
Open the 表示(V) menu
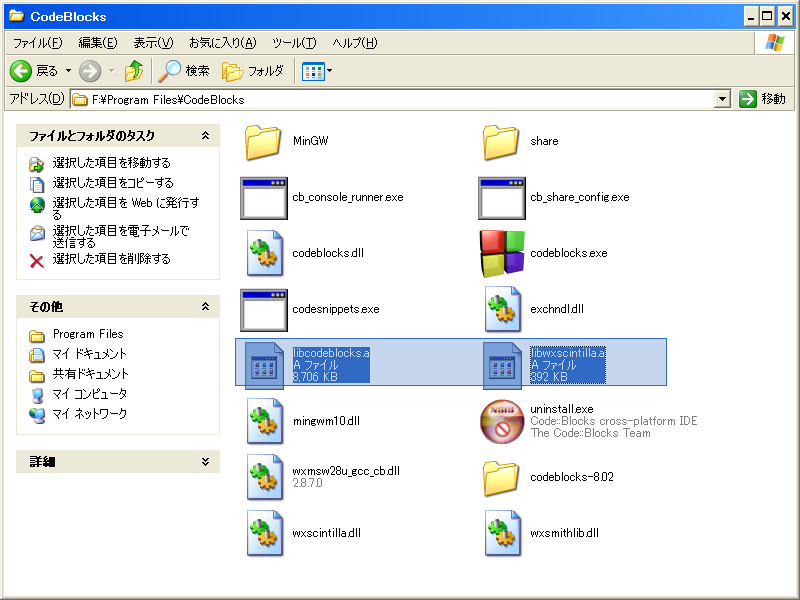(154, 43)
